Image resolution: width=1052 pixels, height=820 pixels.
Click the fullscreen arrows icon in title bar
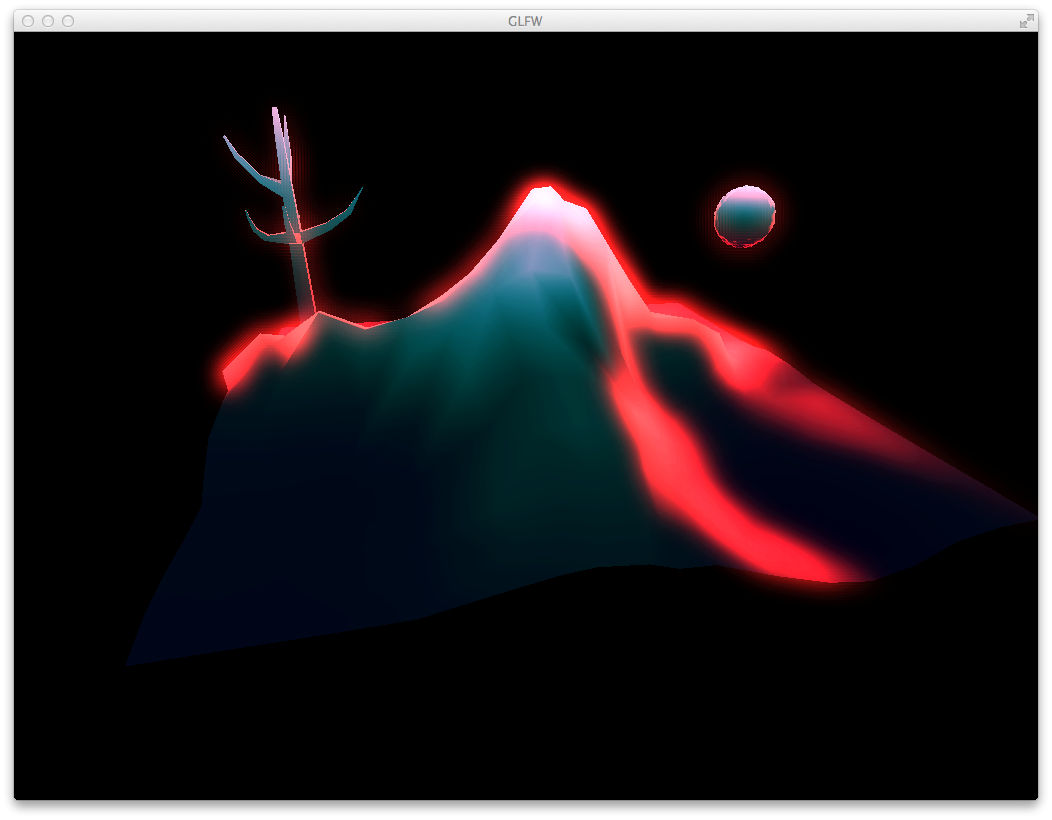(1026, 21)
